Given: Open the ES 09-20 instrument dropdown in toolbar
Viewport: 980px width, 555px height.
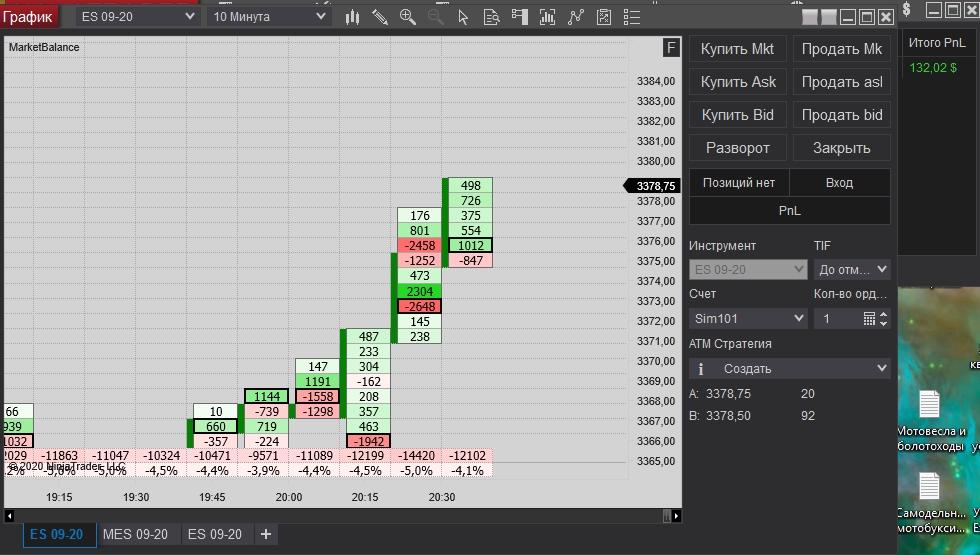Looking at the screenshot, I should click(x=137, y=17).
